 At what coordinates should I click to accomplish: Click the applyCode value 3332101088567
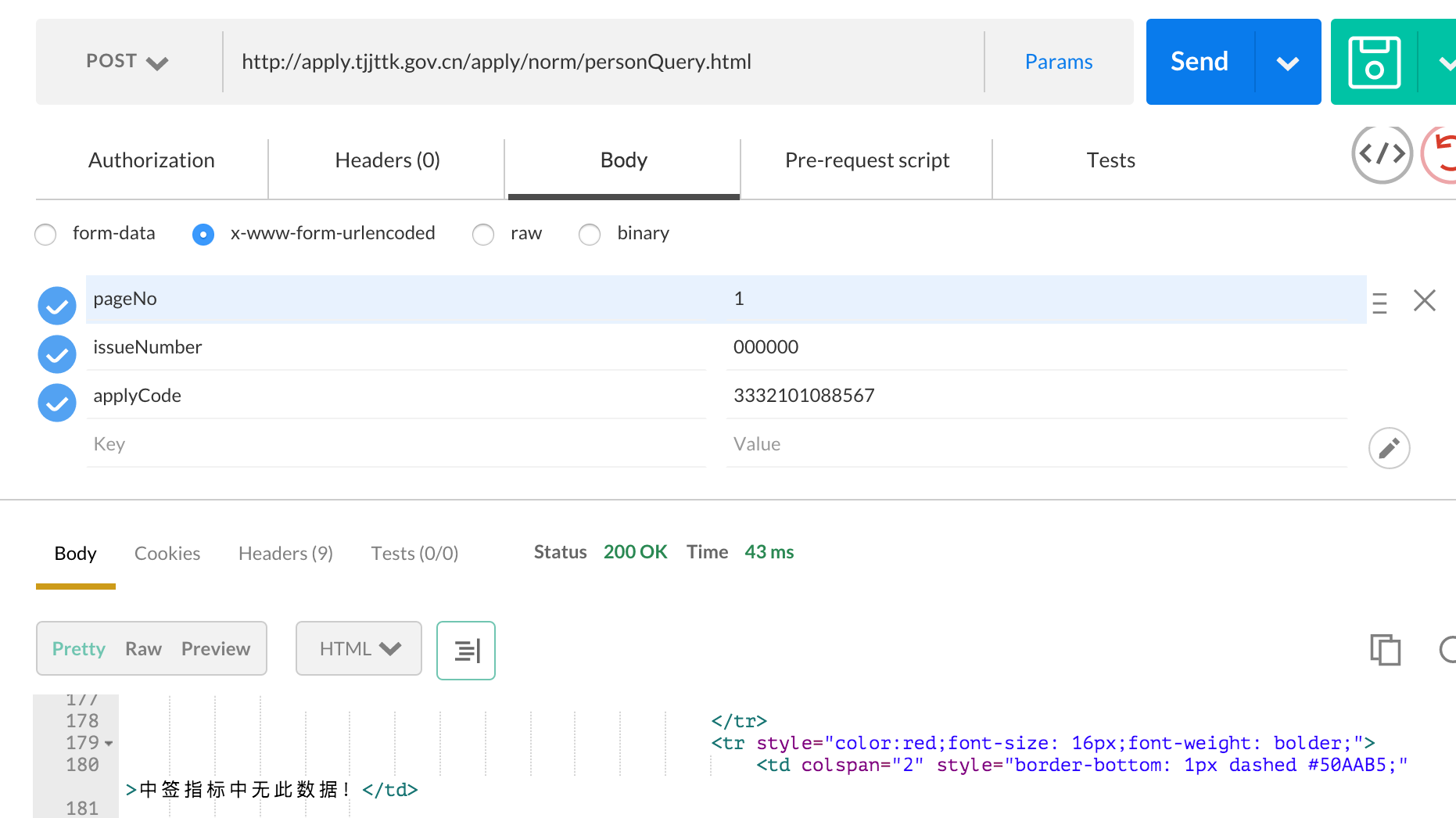click(x=1037, y=396)
